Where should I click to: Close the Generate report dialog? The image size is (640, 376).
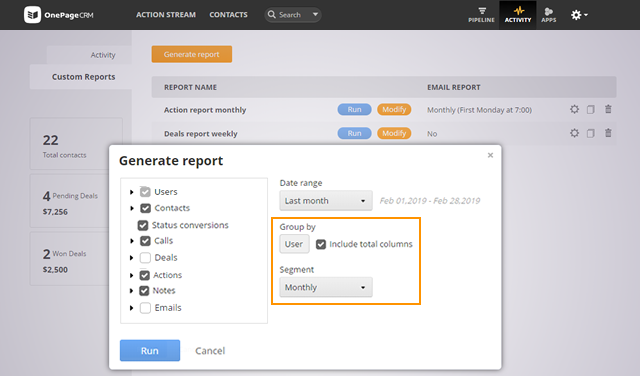click(x=490, y=155)
